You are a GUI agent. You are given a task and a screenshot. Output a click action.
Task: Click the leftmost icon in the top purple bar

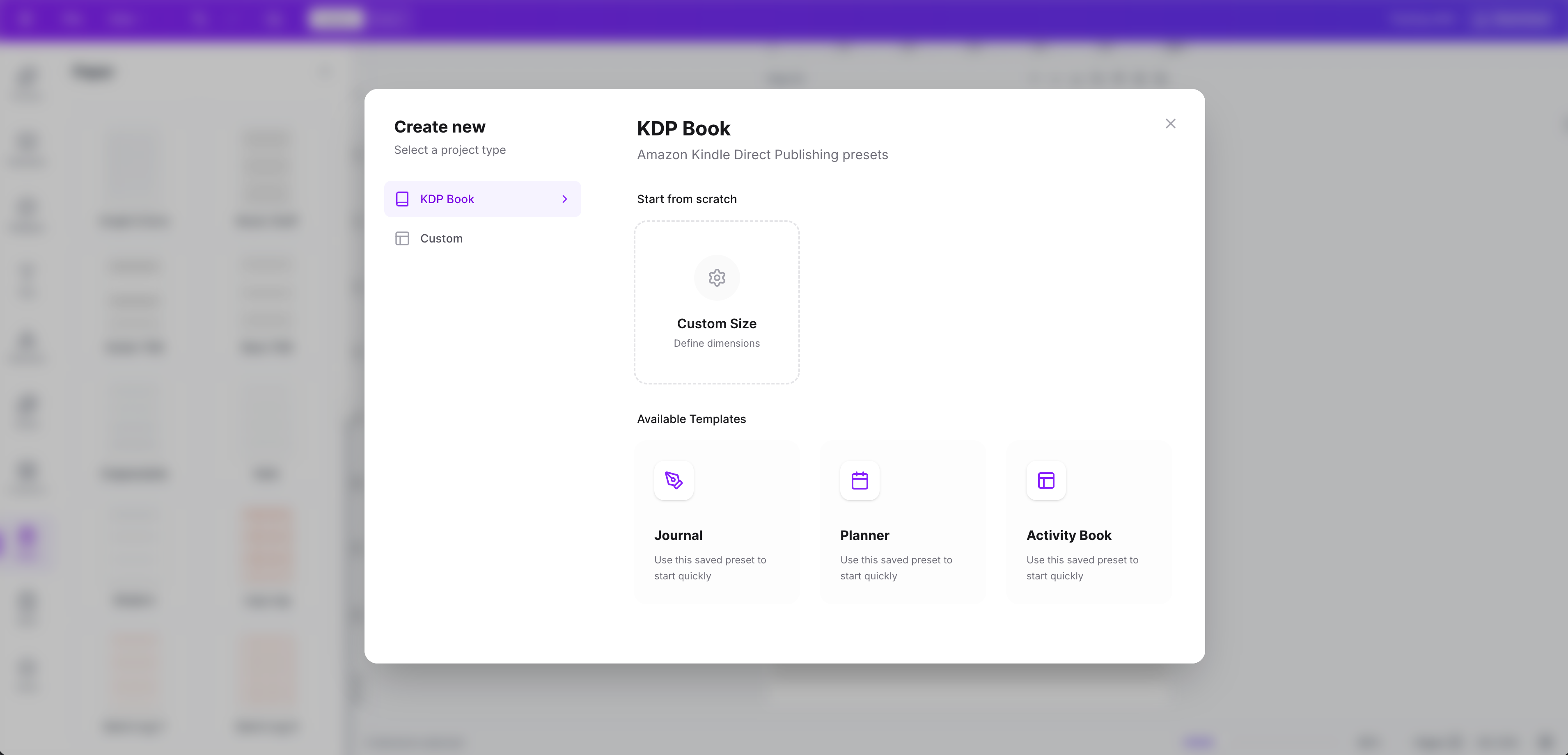coord(25,18)
